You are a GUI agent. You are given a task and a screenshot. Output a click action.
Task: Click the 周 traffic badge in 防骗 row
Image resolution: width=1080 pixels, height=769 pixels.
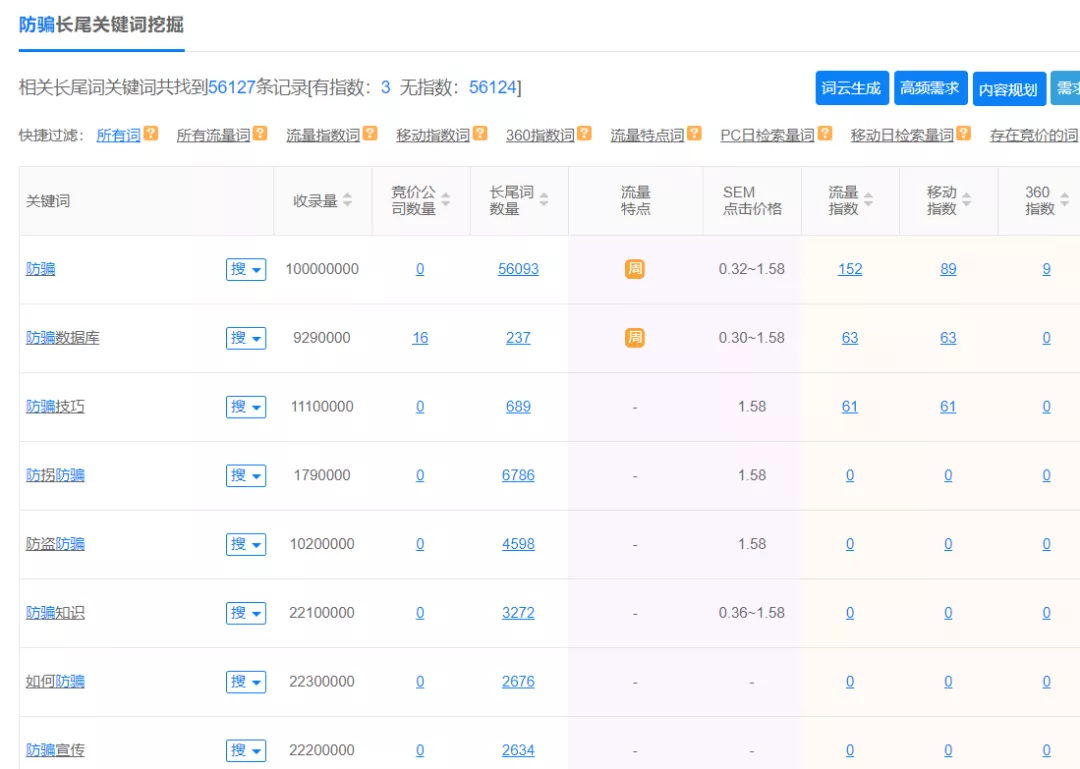pyautogui.click(x=634, y=269)
